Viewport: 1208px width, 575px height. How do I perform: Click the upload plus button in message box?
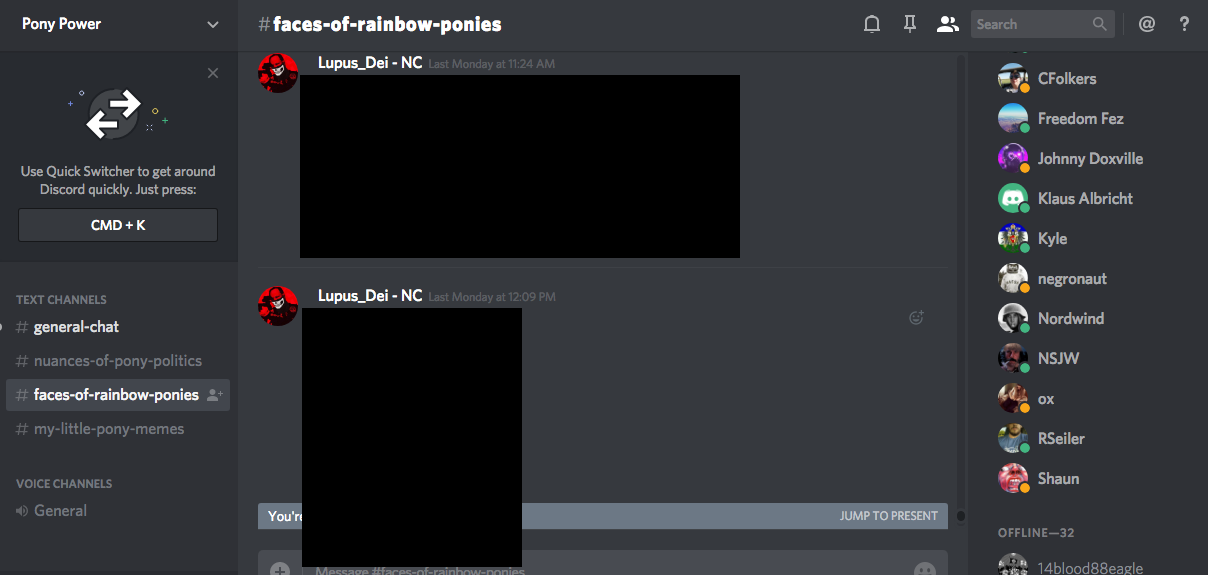(x=280, y=569)
